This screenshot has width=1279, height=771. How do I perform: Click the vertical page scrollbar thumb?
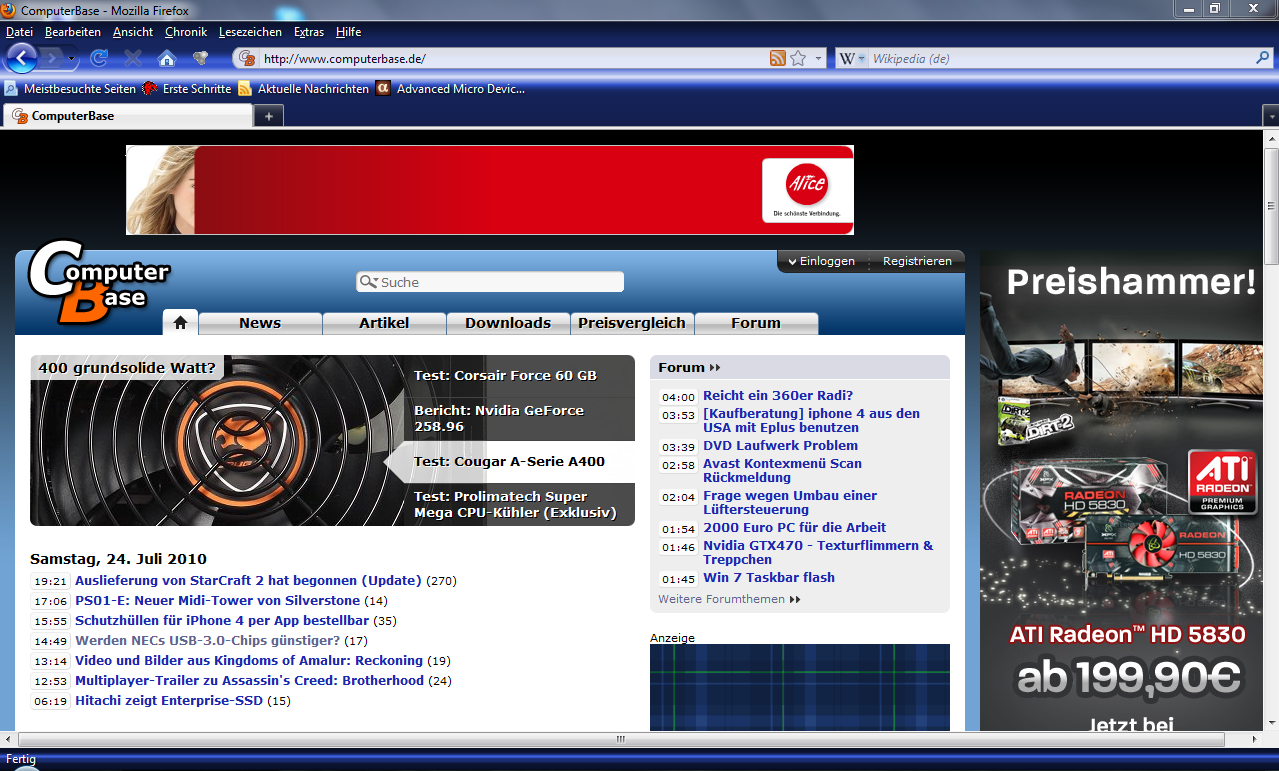1271,204
